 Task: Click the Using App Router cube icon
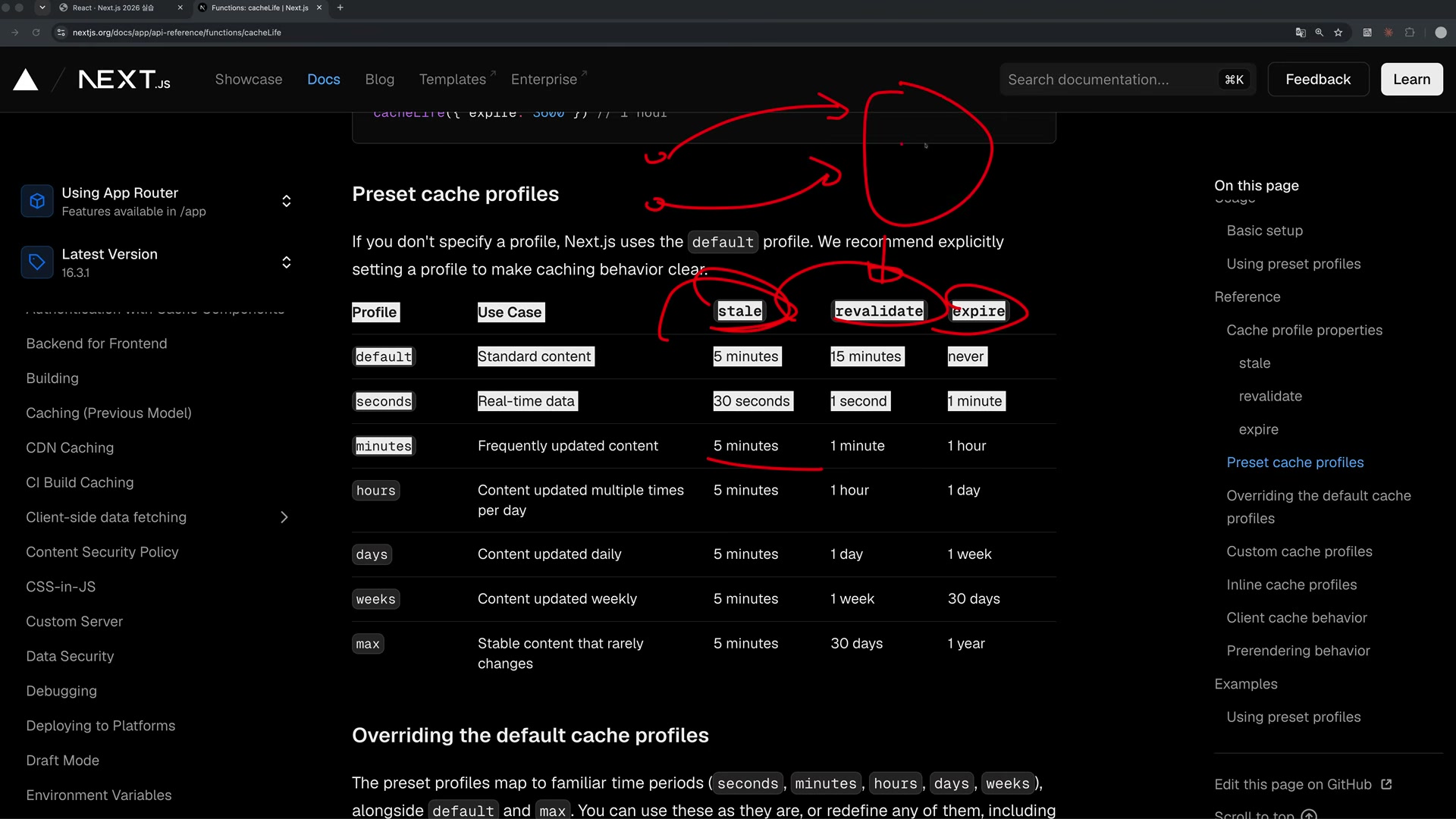pos(37,201)
